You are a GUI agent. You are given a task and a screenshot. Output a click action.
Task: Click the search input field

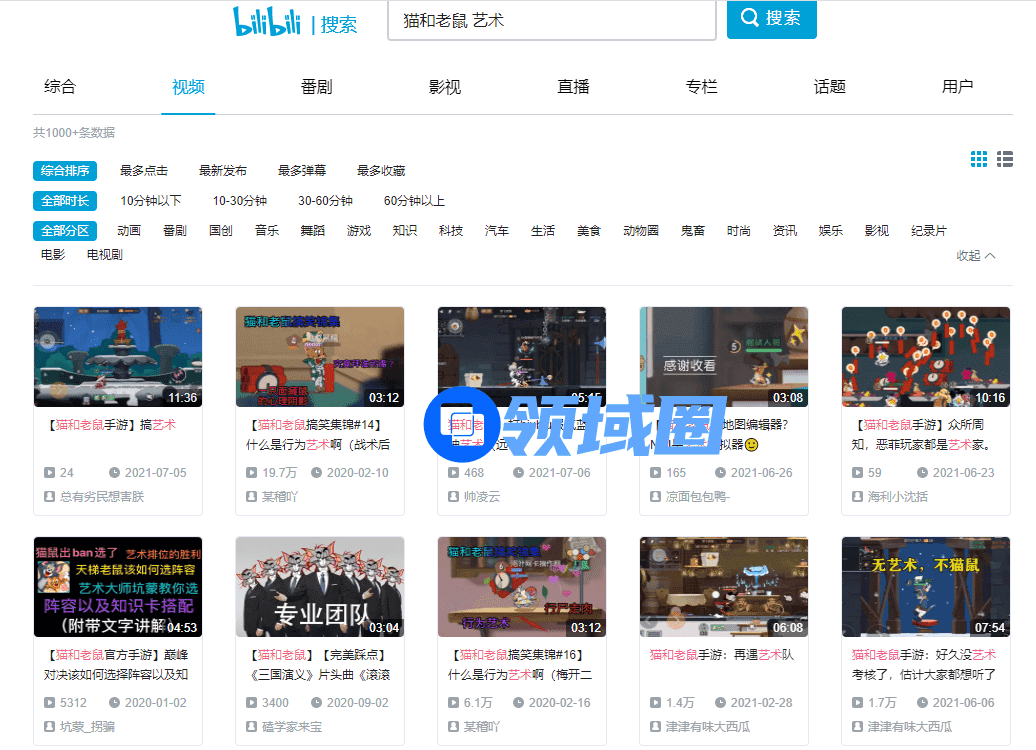[551, 20]
